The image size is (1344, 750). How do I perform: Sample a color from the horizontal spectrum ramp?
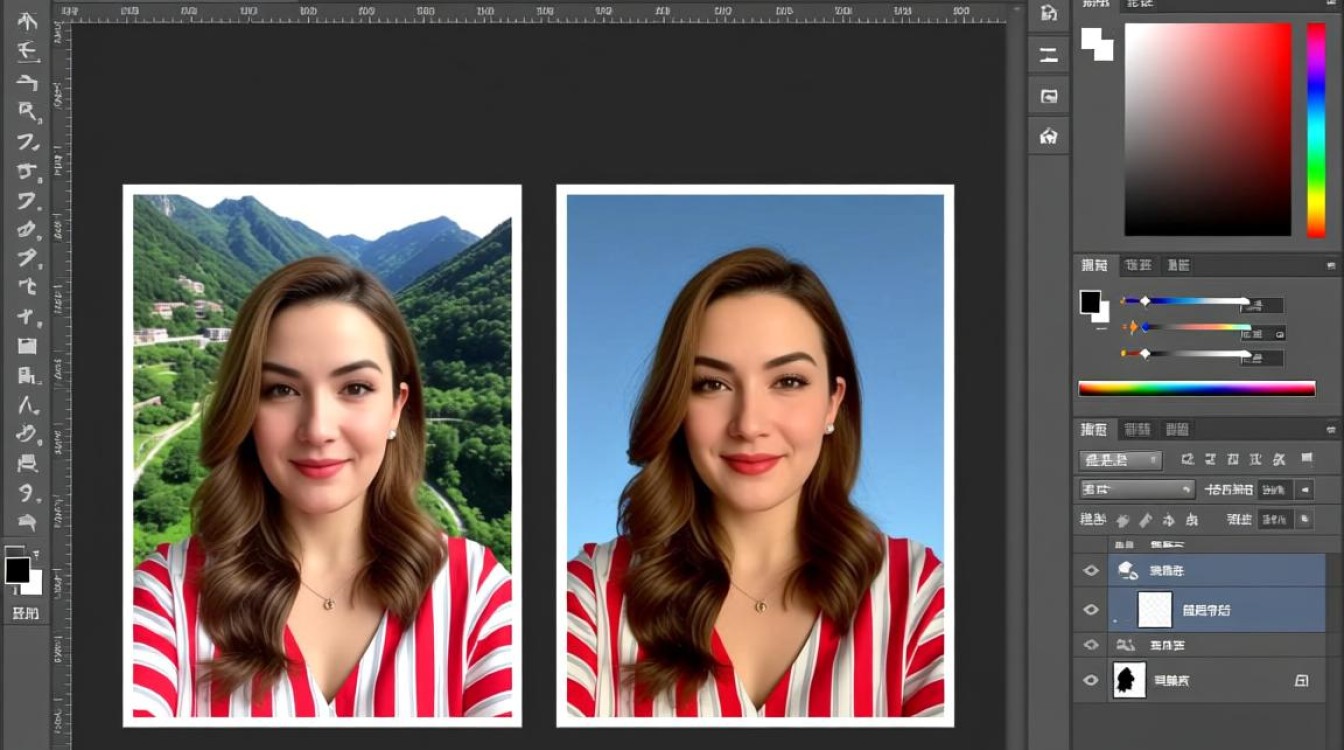coord(1197,388)
